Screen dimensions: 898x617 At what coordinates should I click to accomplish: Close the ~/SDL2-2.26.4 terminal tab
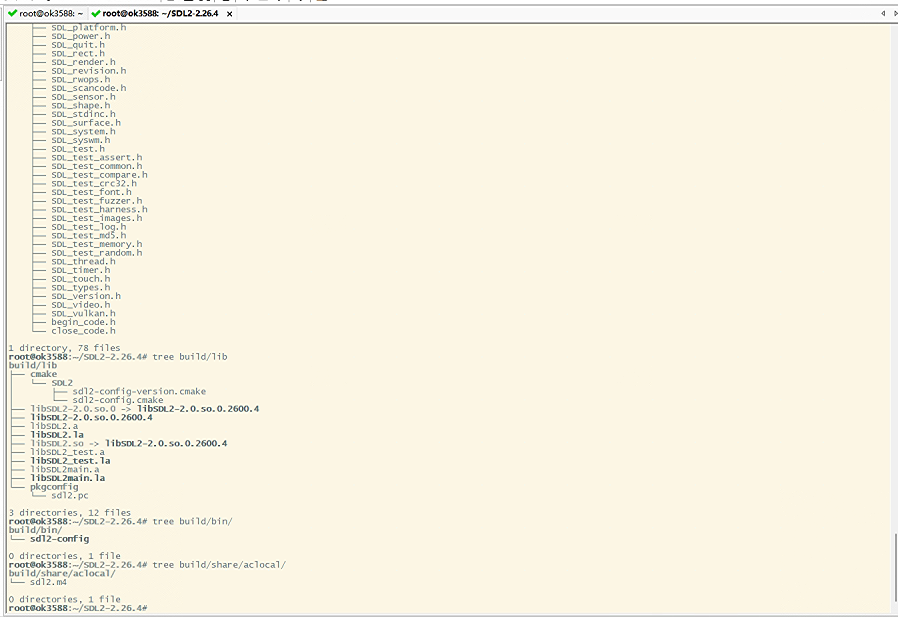click(229, 13)
